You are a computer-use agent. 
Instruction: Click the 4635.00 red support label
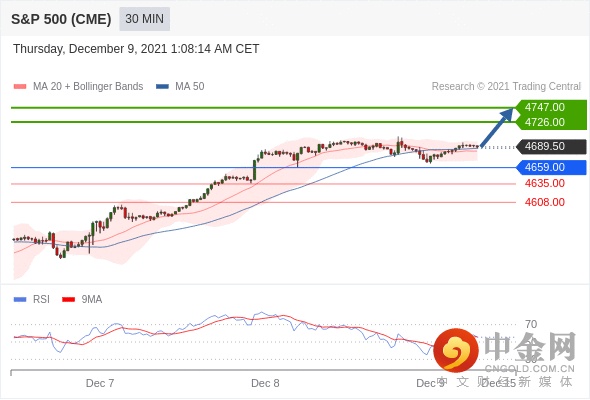pyautogui.click(x=544, y=183)
